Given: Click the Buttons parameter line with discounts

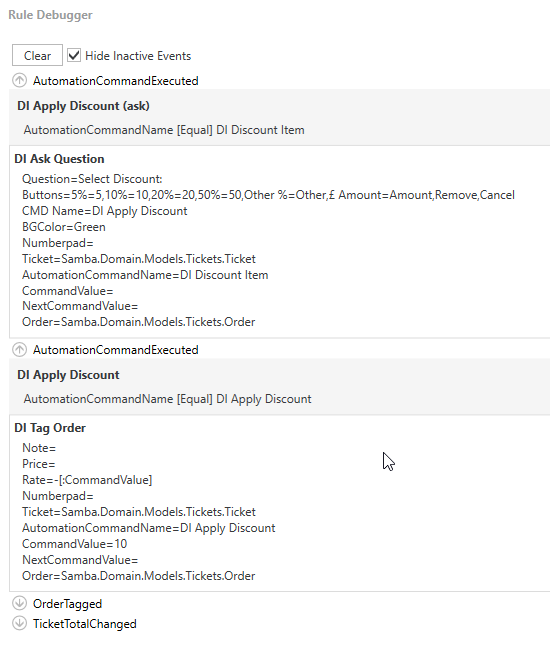Looking at the screenshot, I should point(268,195).
